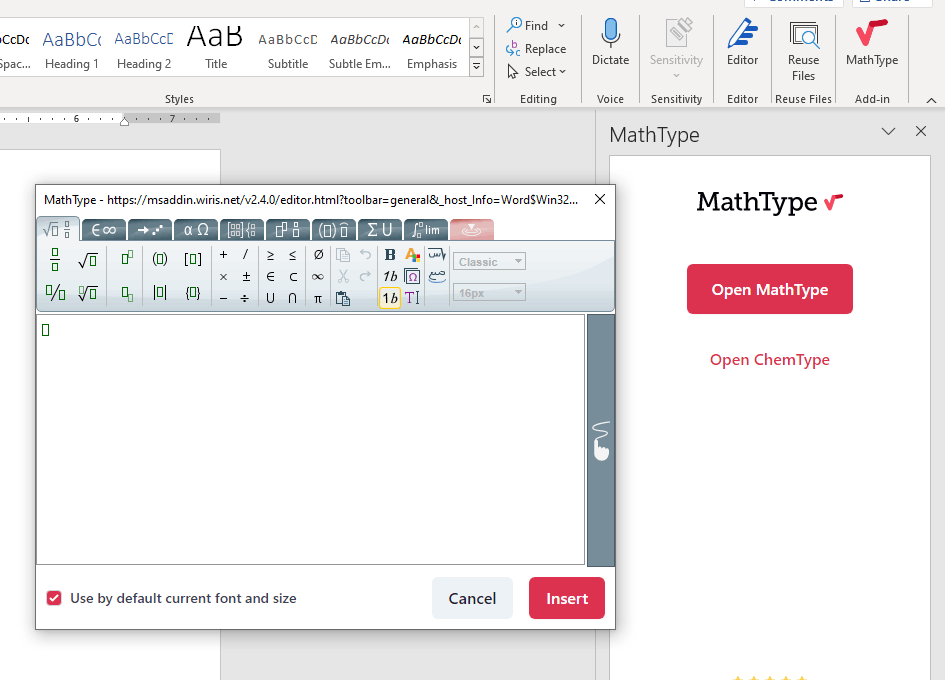Expand MathType pane options chevron
Screen dimensions: 945x680
click(x=888, y=131)
